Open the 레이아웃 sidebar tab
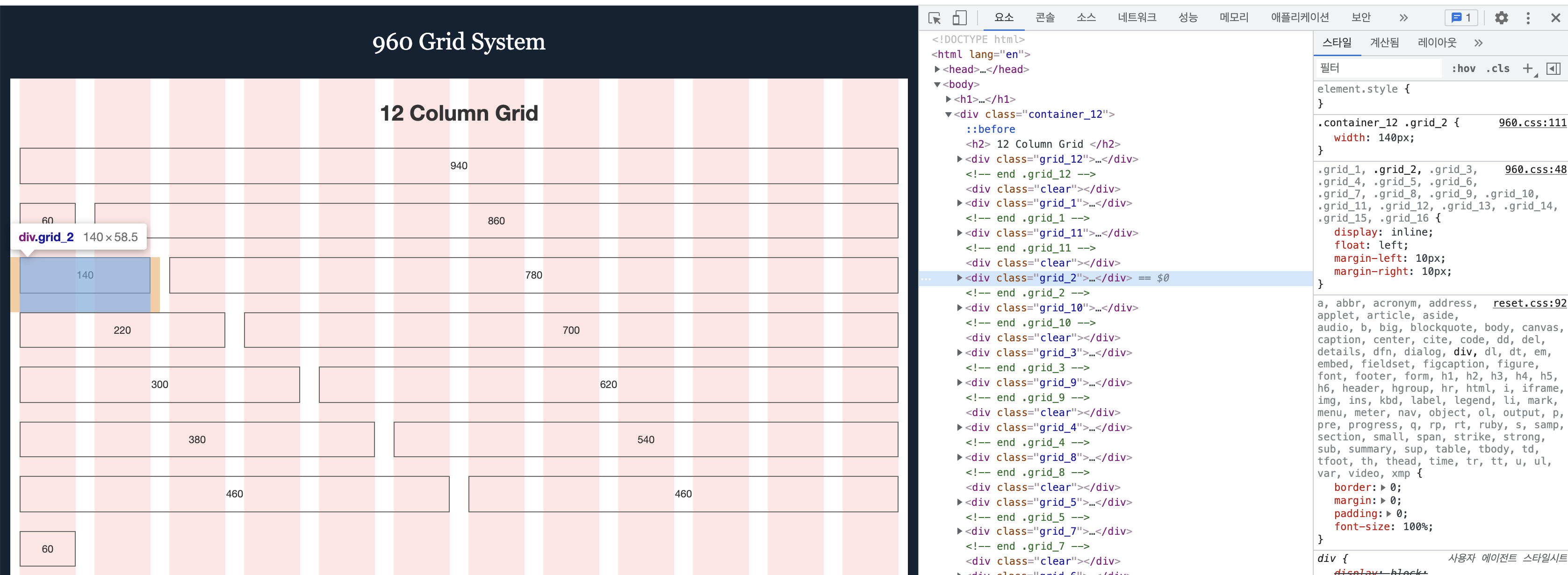 1437,43
